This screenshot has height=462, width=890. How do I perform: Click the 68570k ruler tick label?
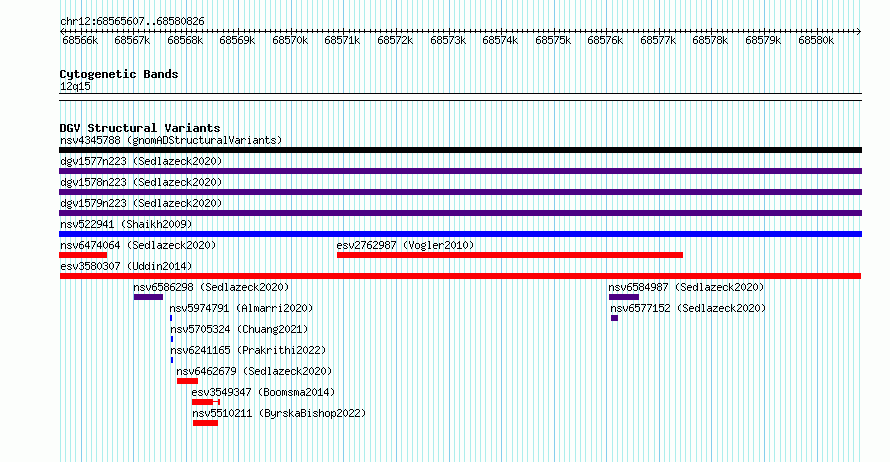pyautogui.click(x=290, y=41)
